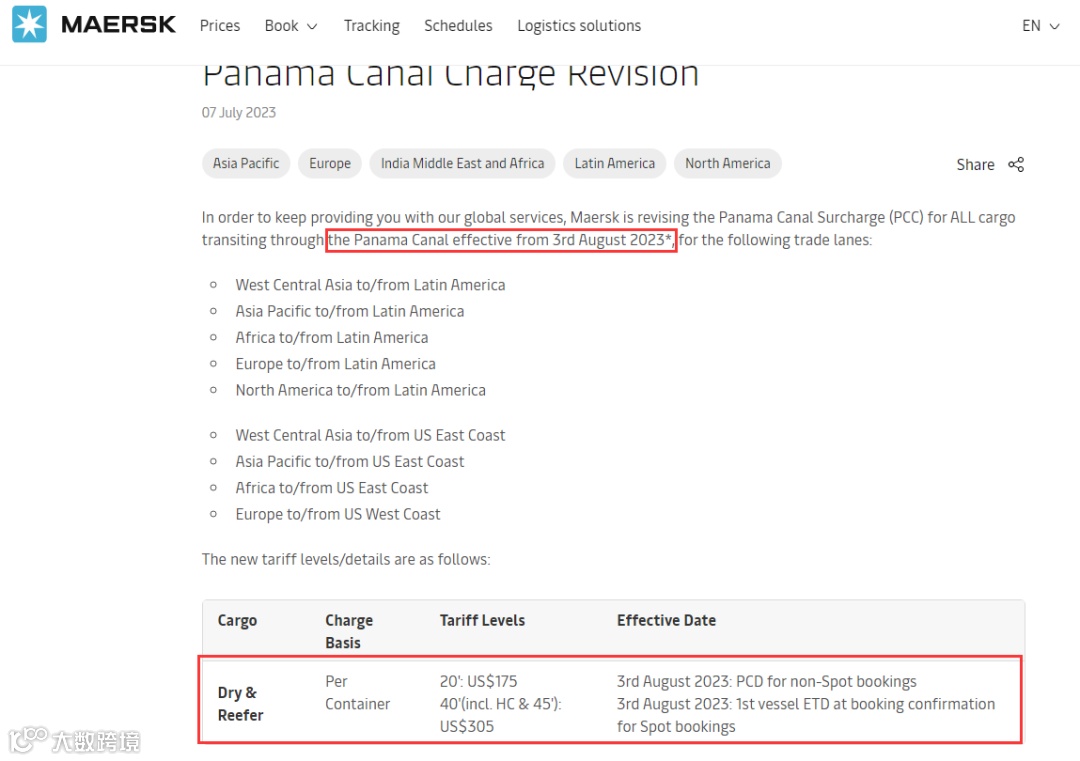Click the Tariff Levels column header
Image resolution: width=1080 pixels, height=761 pixels.
pyautogui.click(x=482, y=620)
